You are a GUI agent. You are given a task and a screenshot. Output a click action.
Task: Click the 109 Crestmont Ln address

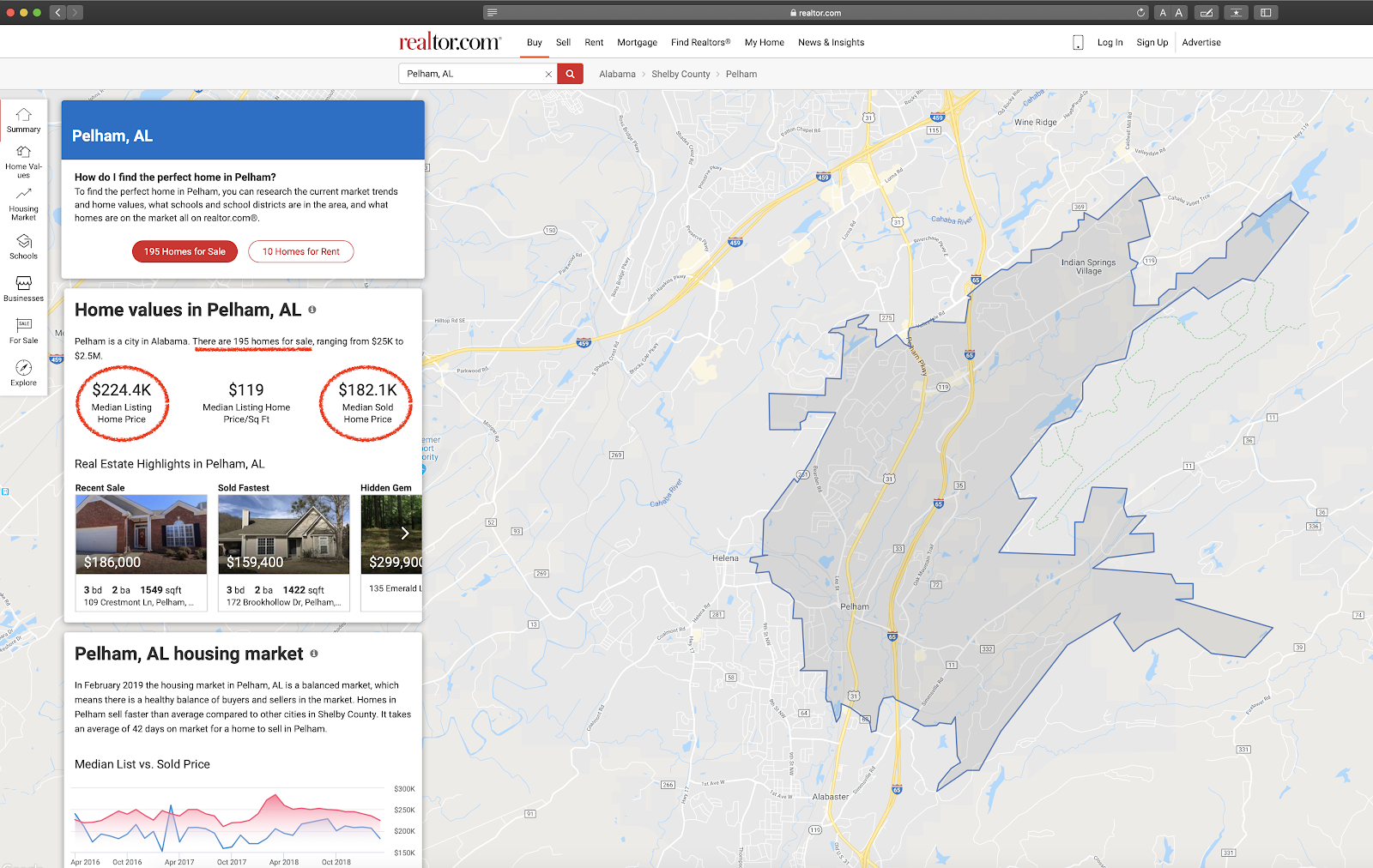139,603
